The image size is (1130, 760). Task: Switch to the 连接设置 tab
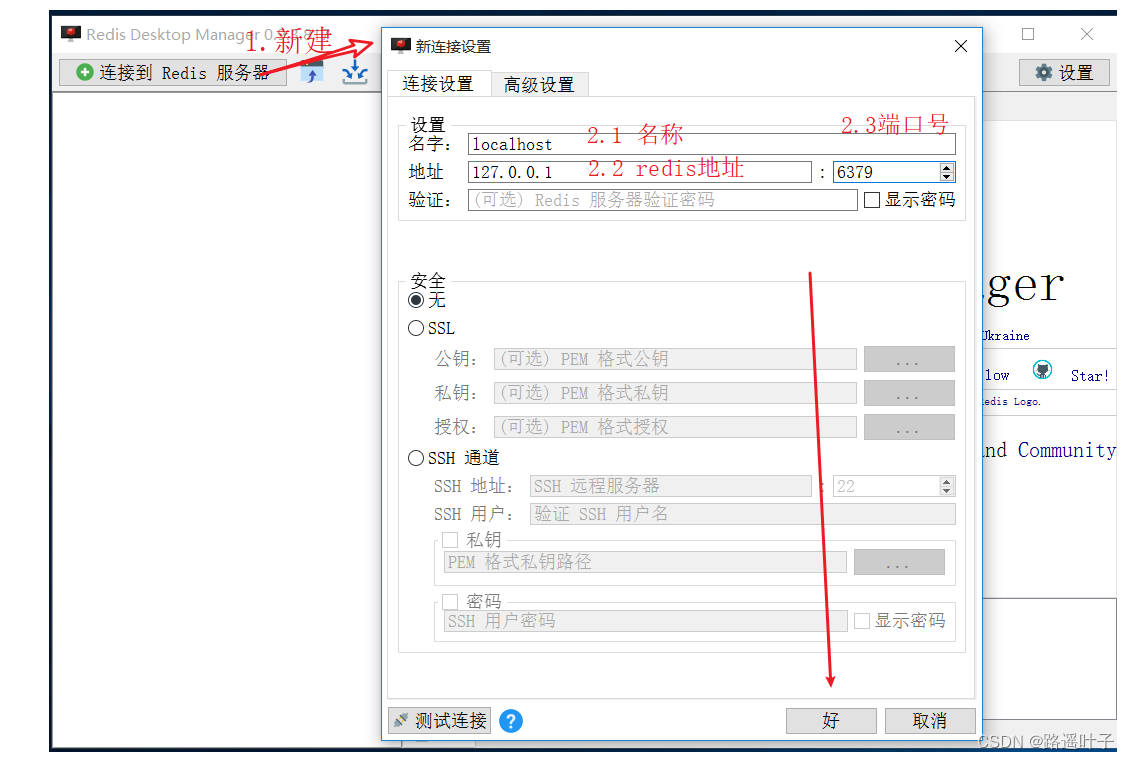(438, 84)
